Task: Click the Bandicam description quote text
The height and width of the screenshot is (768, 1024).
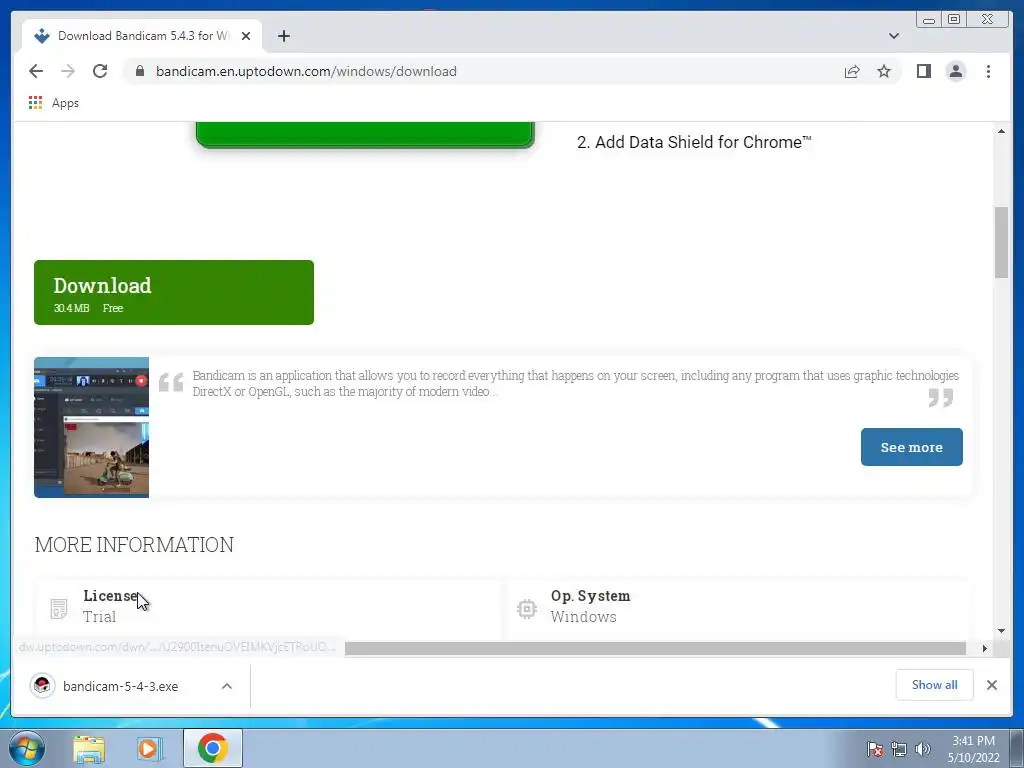Action: click(575, 383)
